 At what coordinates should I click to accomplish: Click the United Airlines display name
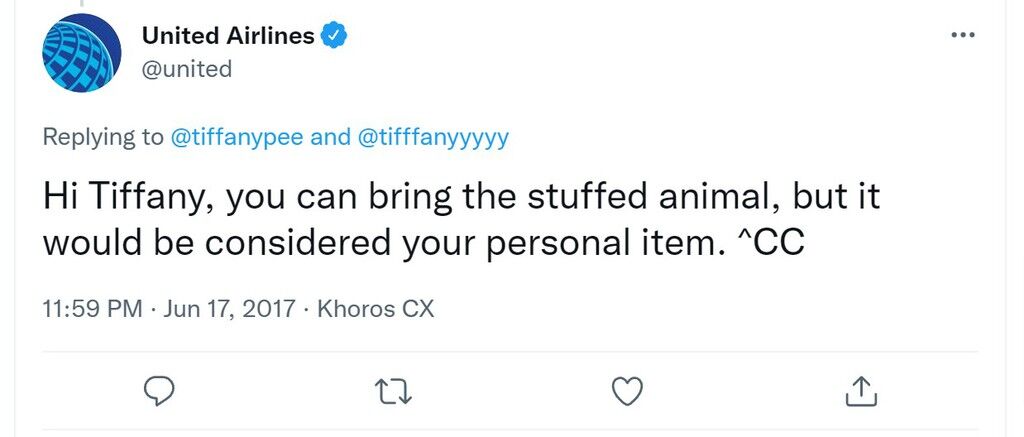click(228, 36)
